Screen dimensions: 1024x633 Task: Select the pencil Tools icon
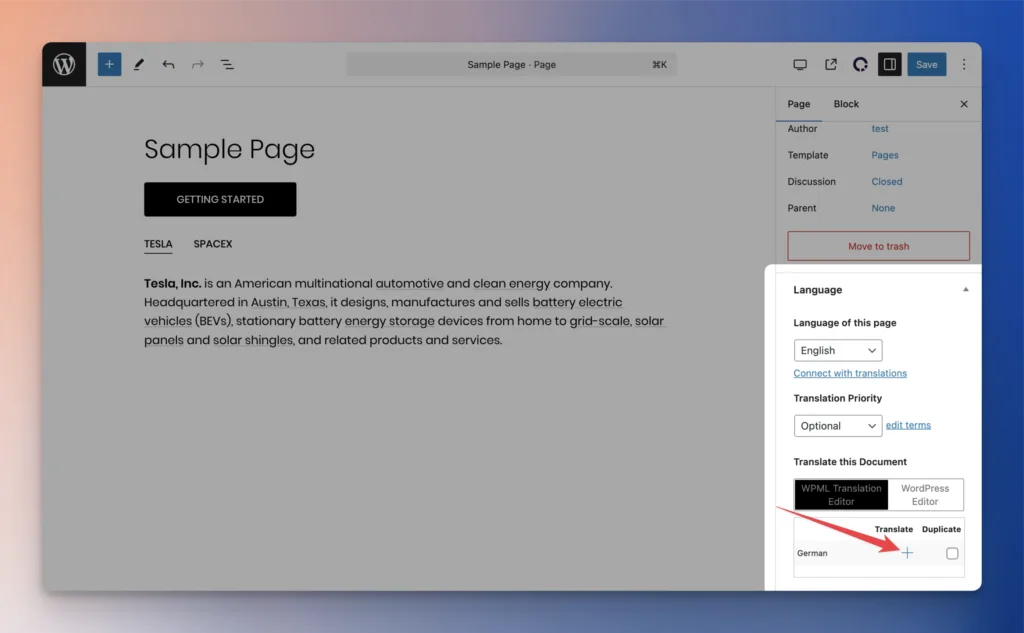139,65
